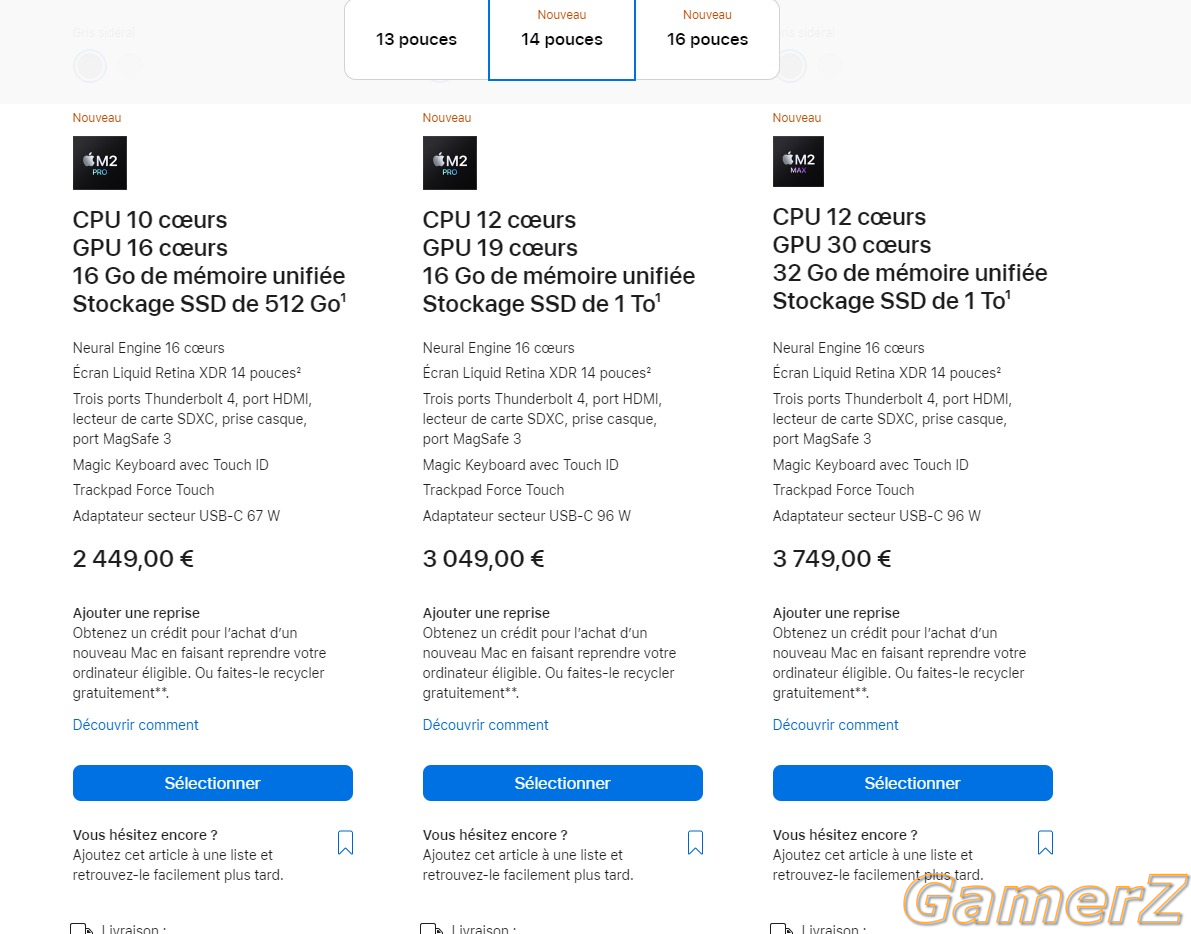Click the delivery icon under the first model

[81, 928]
